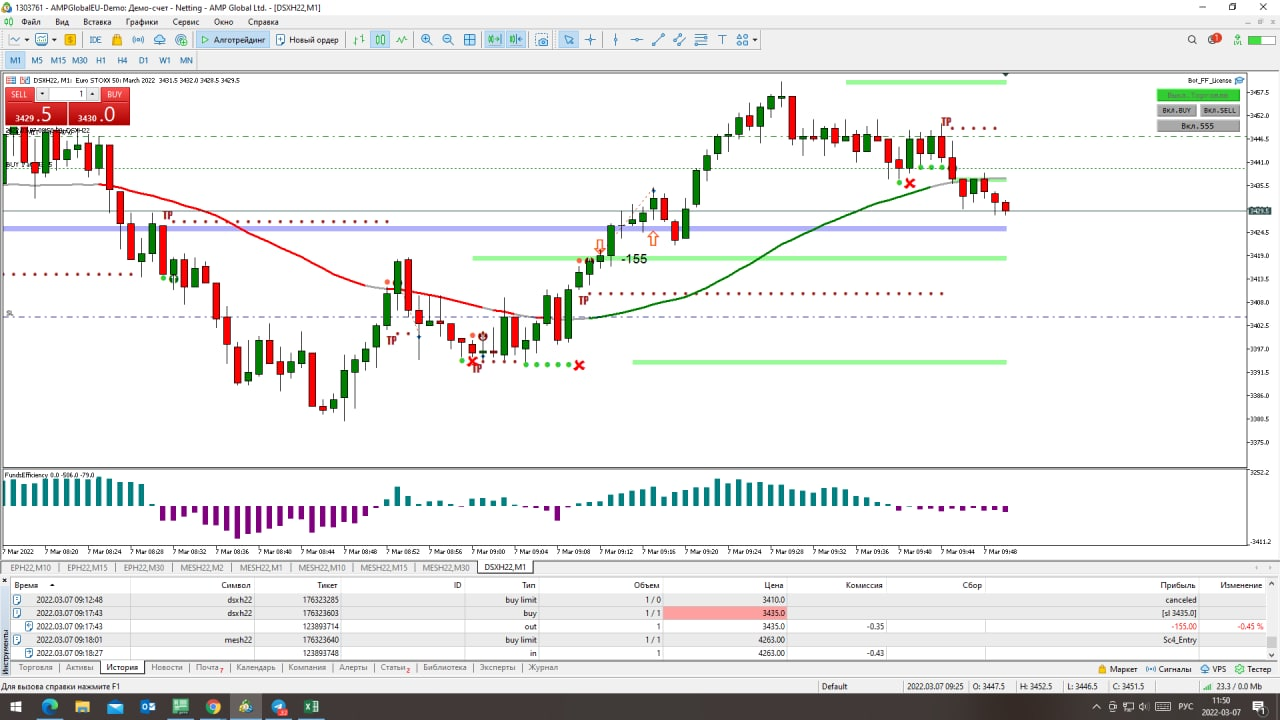The width and height of the screenshot is (1280, 720).
Task: Open the Сервис menu
Action: point(186,21)
